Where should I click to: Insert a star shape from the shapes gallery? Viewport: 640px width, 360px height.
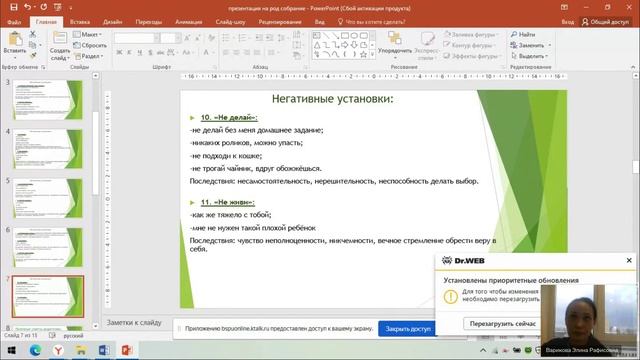click(x=363, y=54)
